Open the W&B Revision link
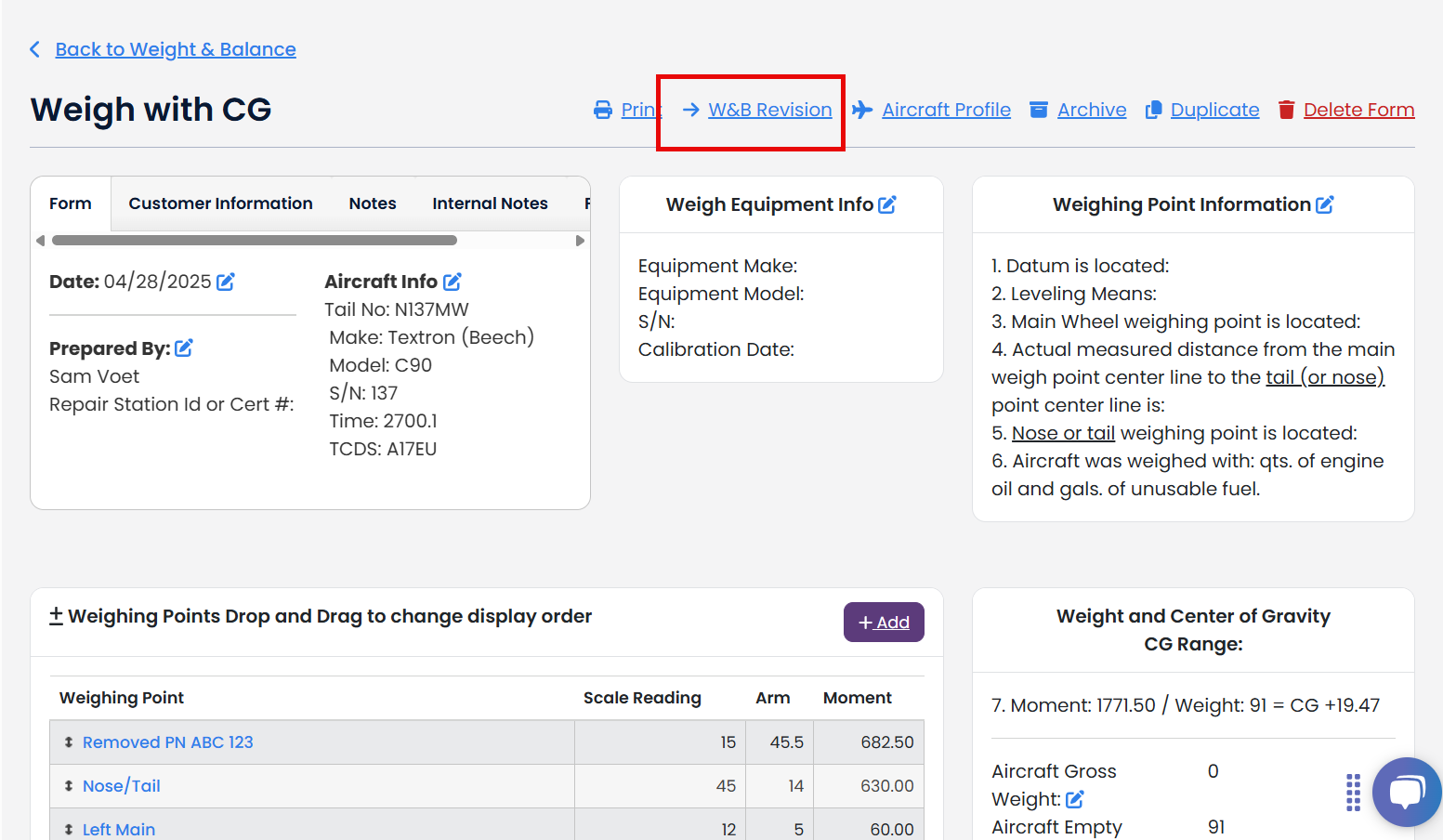Screen dimensions: 1443x840 769,110
